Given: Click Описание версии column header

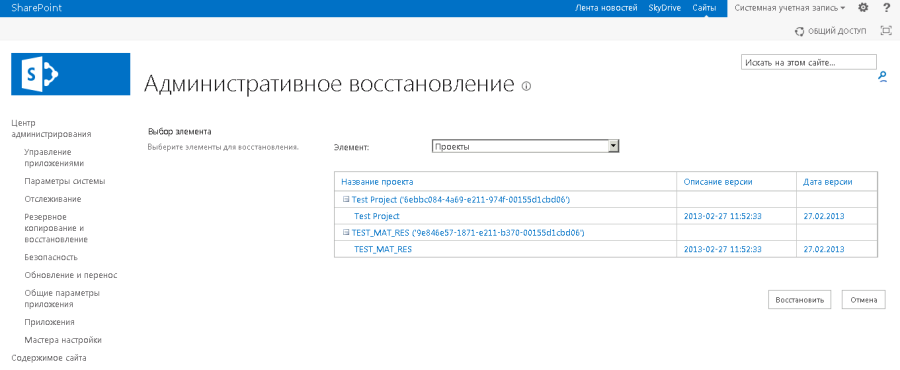Looking at the screenshot, I should (x=718, y=182).
